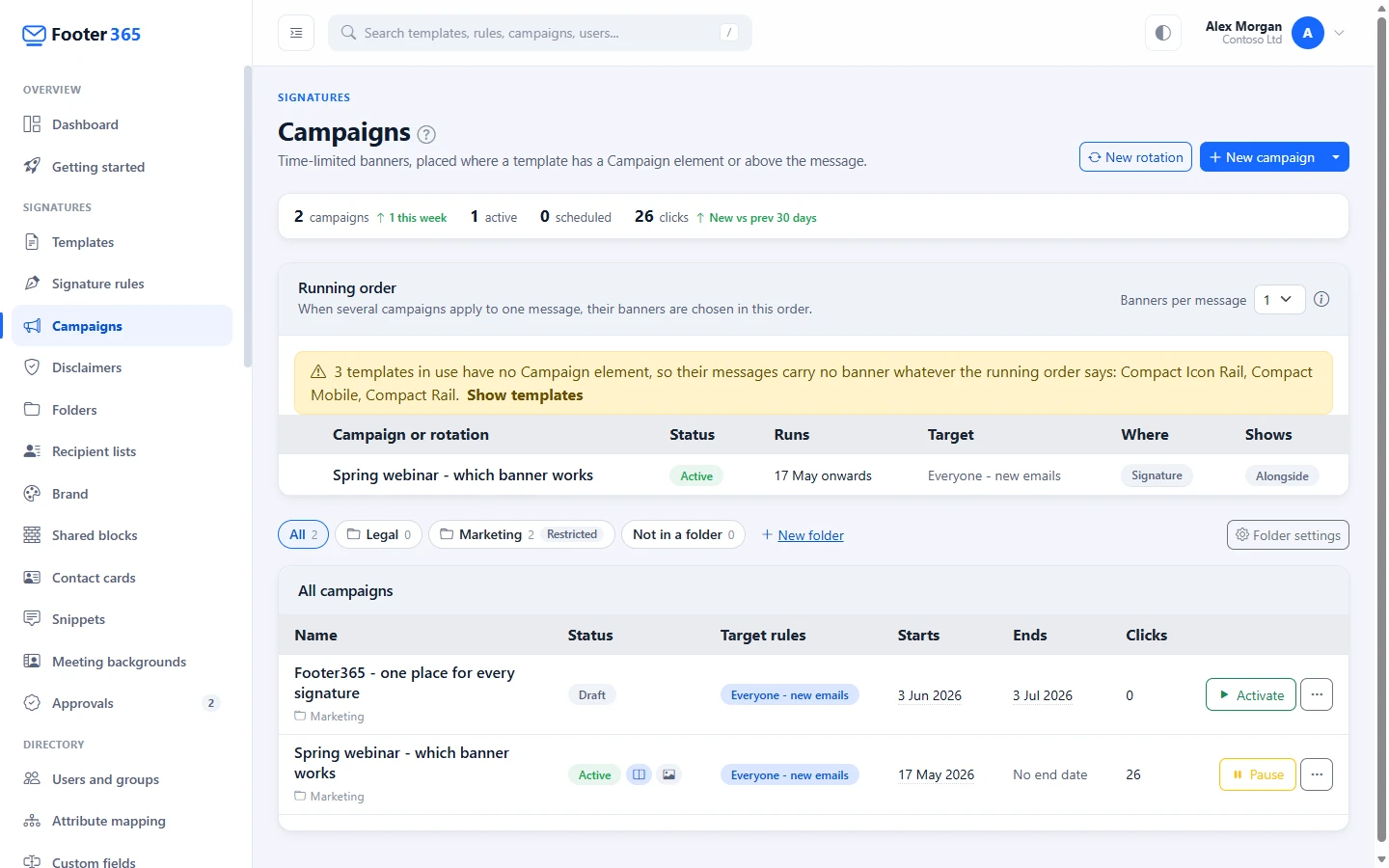Screen dimensions: 1389x868
Task: Click Show templates in the warning banner
Action: click(x=525, y=395)
